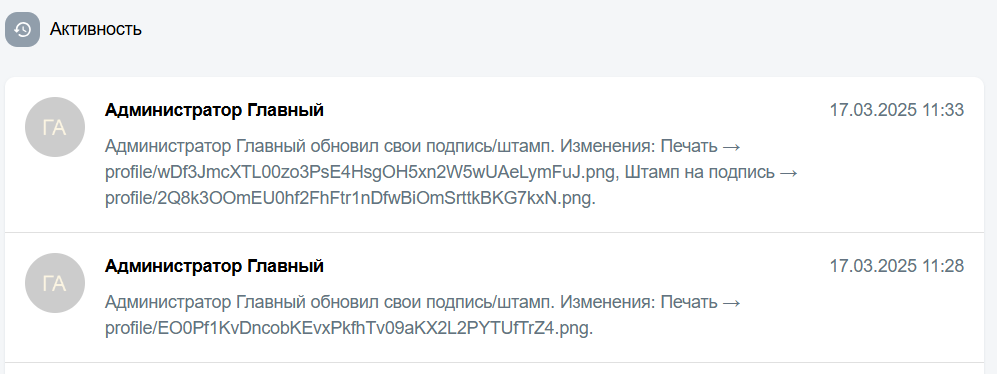This screenshot has width=997, height=374.
Task: Open Администратор Главный name in 11:28 entry
Action: [x=214, y=266]
